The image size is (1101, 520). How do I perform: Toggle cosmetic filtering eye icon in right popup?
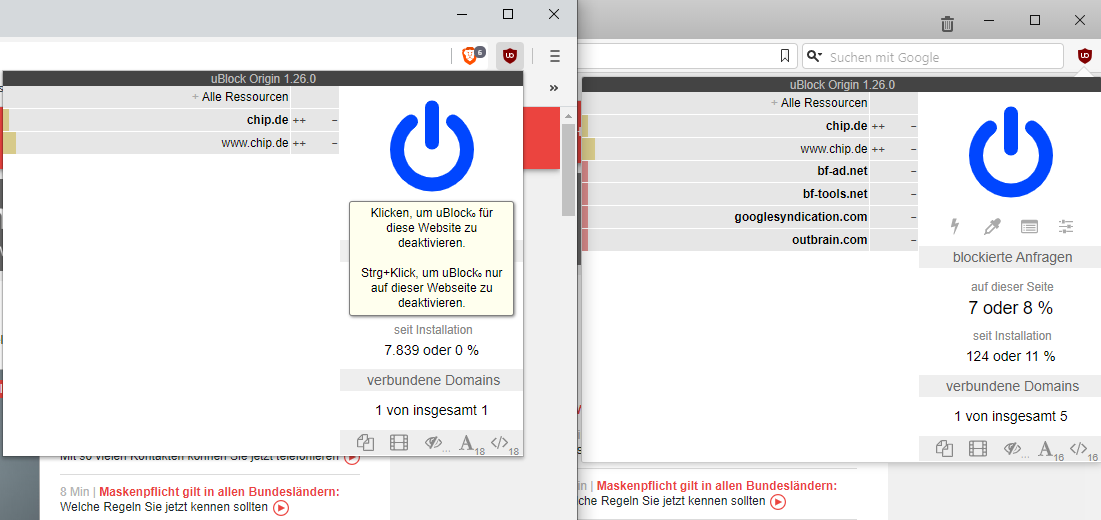[x=1012, y=448]
